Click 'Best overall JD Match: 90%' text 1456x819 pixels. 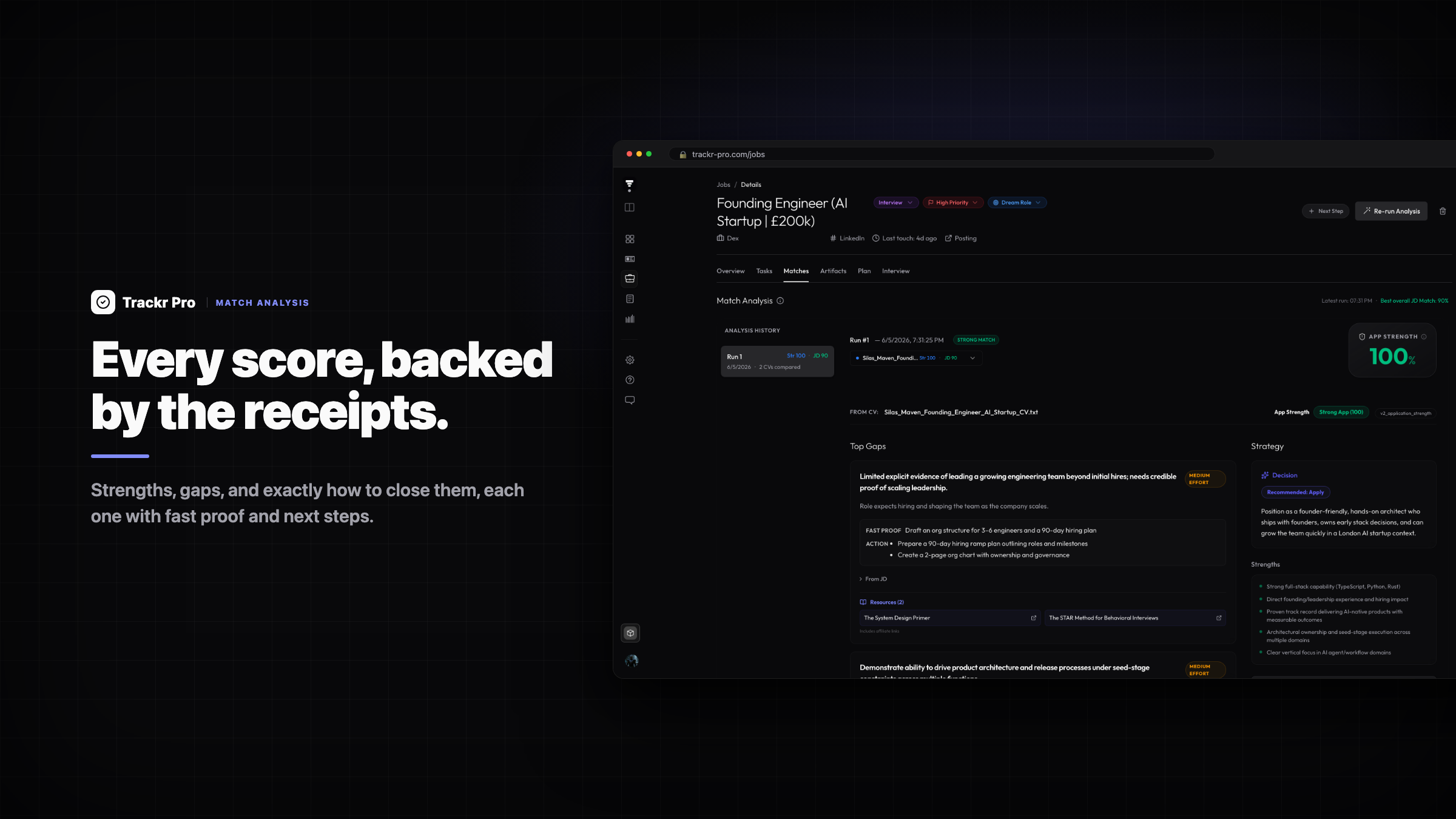tap(1414, 301)
